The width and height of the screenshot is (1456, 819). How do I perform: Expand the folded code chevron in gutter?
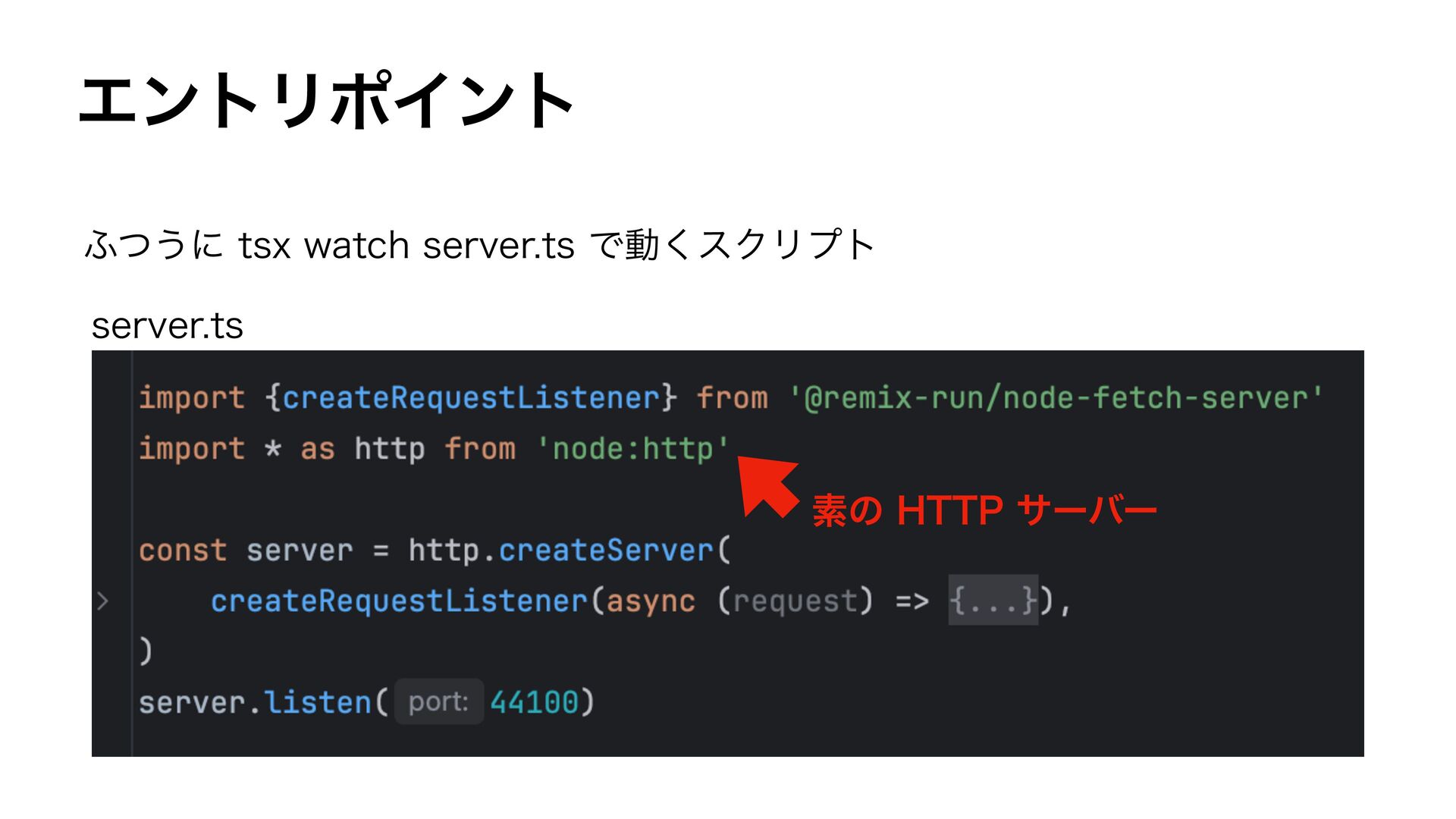[103, 601]
